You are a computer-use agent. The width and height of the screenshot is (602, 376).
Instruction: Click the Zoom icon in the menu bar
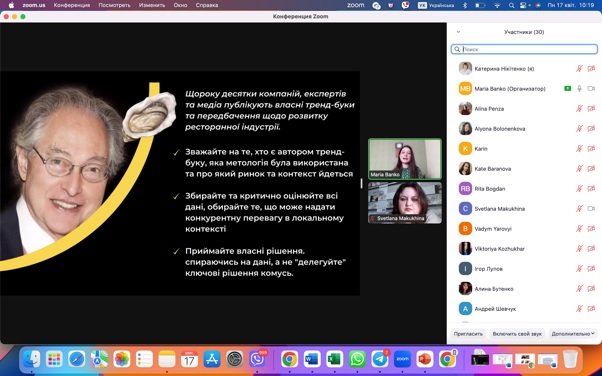(355, 5)
